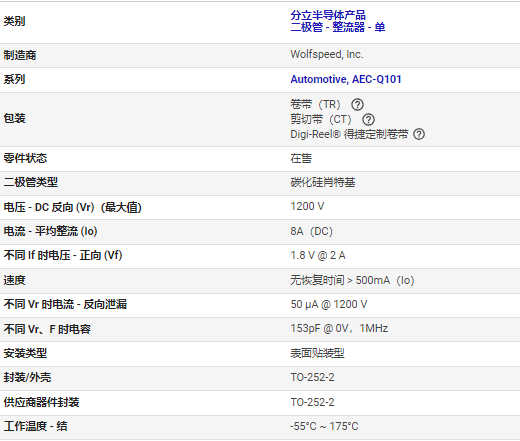Click the 表面贴装型 mounting type value

(x=317, y=353)
